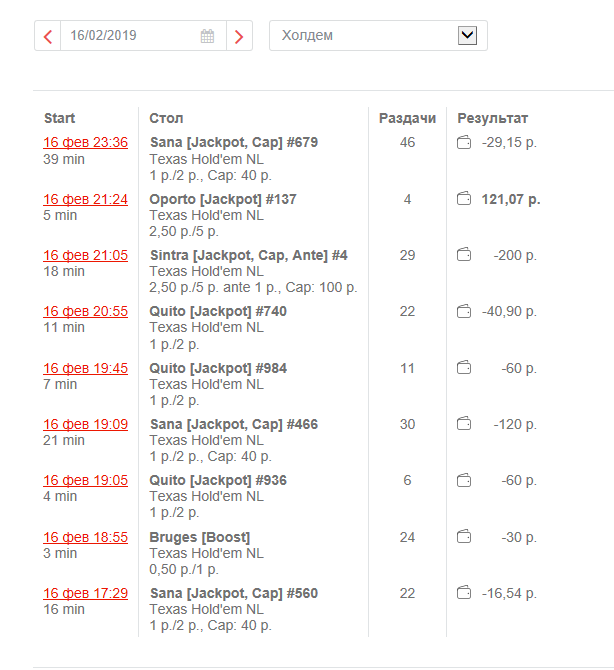Open session link 16 фев 21:05

pos(85,255)
